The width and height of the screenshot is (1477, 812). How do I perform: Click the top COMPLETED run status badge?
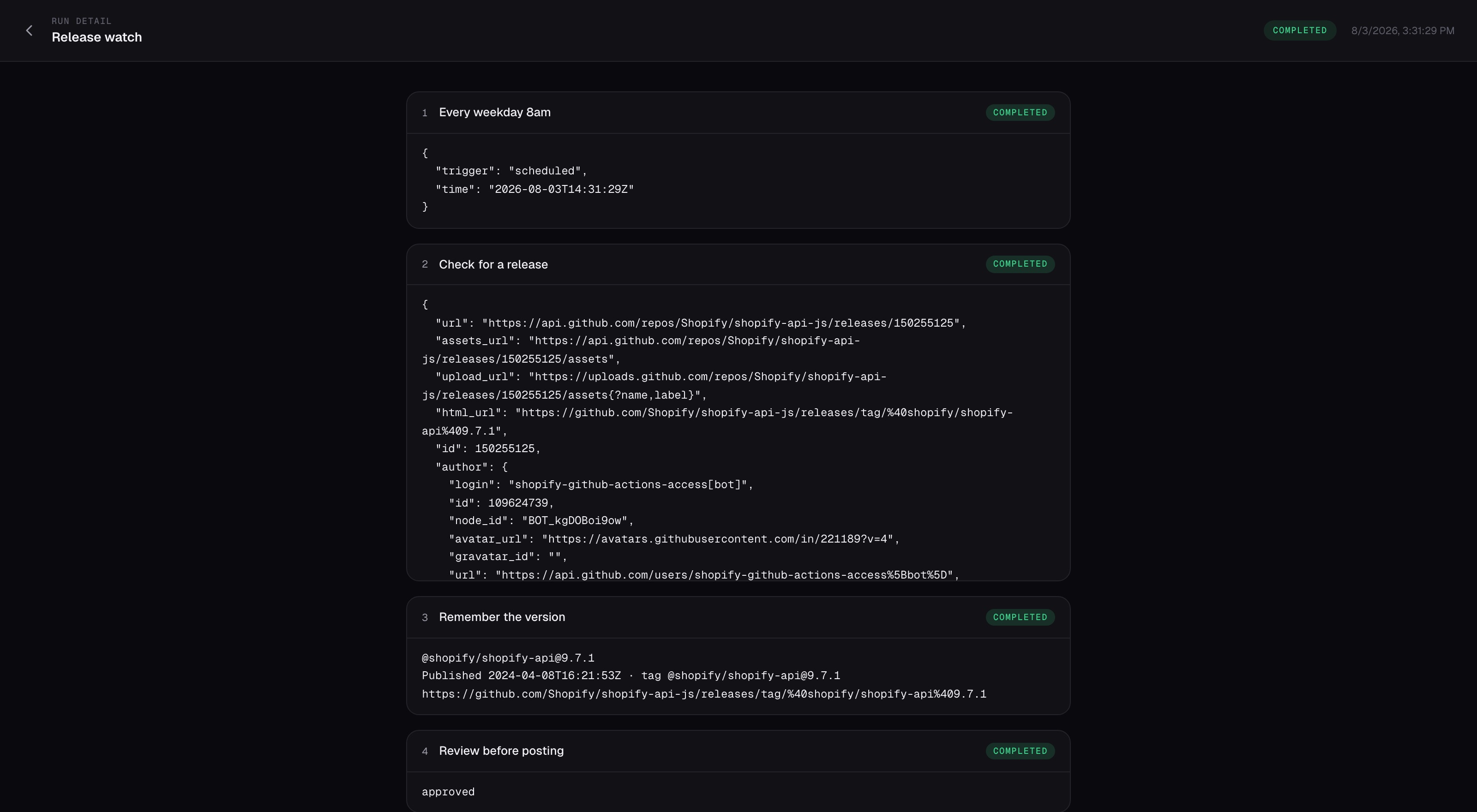coord(1299,30)
